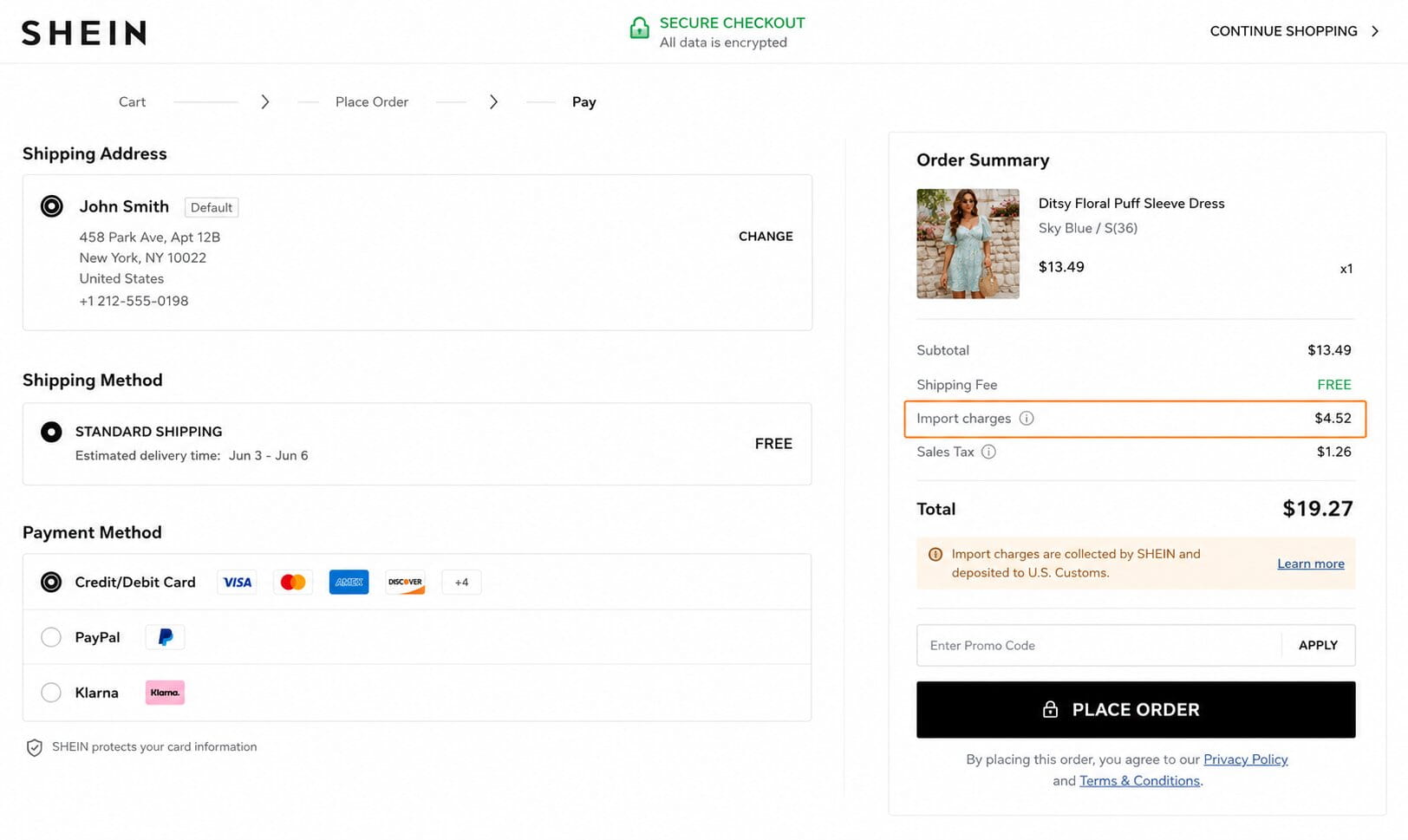
Task: Click the orange warning icon in import notice
Action: pos(935,555)
